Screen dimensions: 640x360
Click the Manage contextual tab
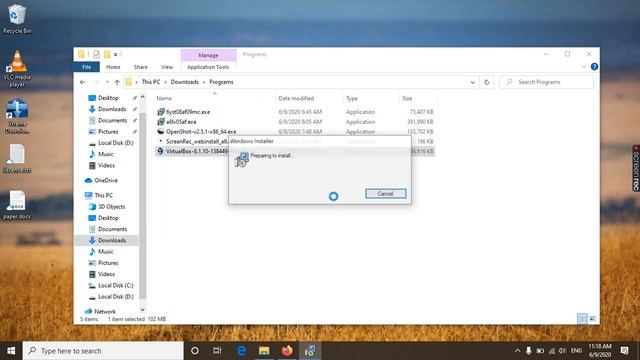coord(208,55)
